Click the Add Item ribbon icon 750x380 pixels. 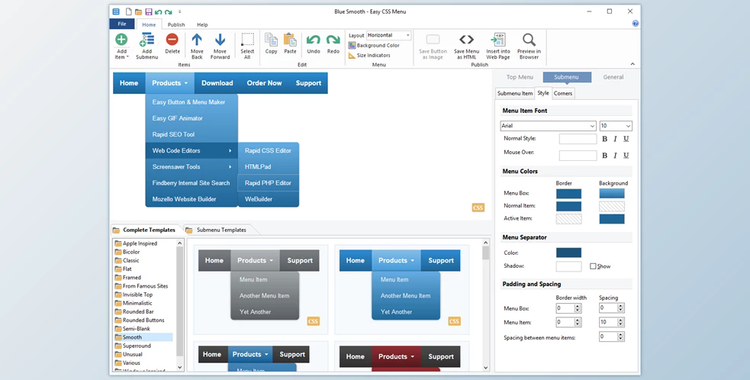pyautogui.click(x=121, y=40)
